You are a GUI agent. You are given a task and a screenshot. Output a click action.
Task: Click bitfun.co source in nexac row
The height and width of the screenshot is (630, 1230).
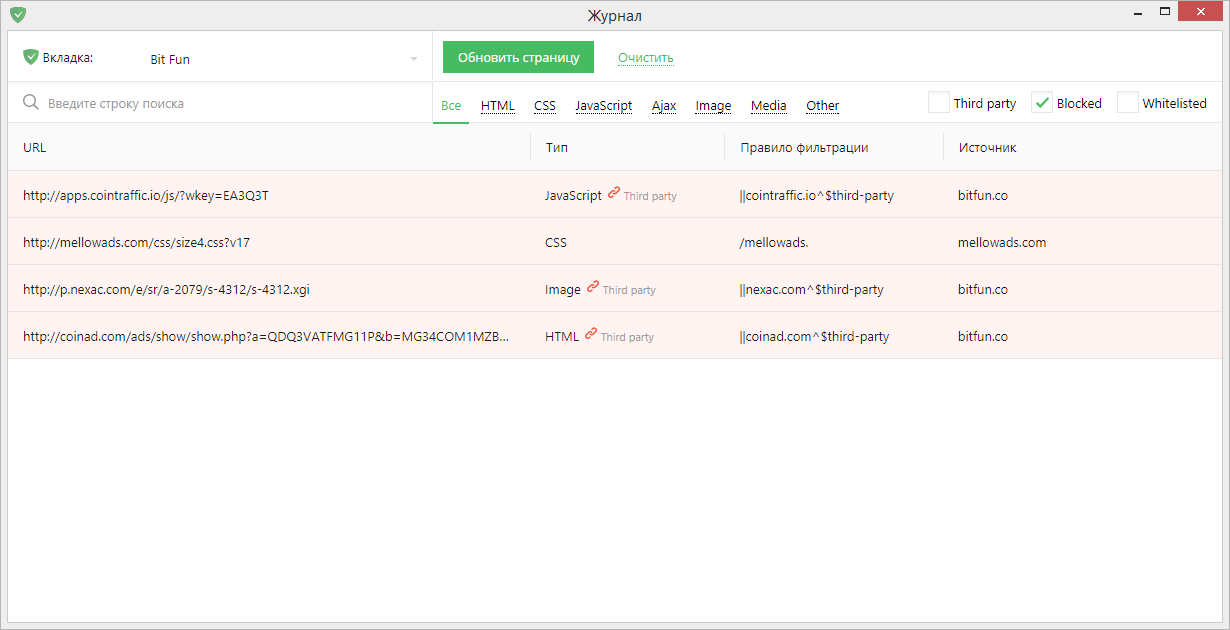tap(983, 289)
